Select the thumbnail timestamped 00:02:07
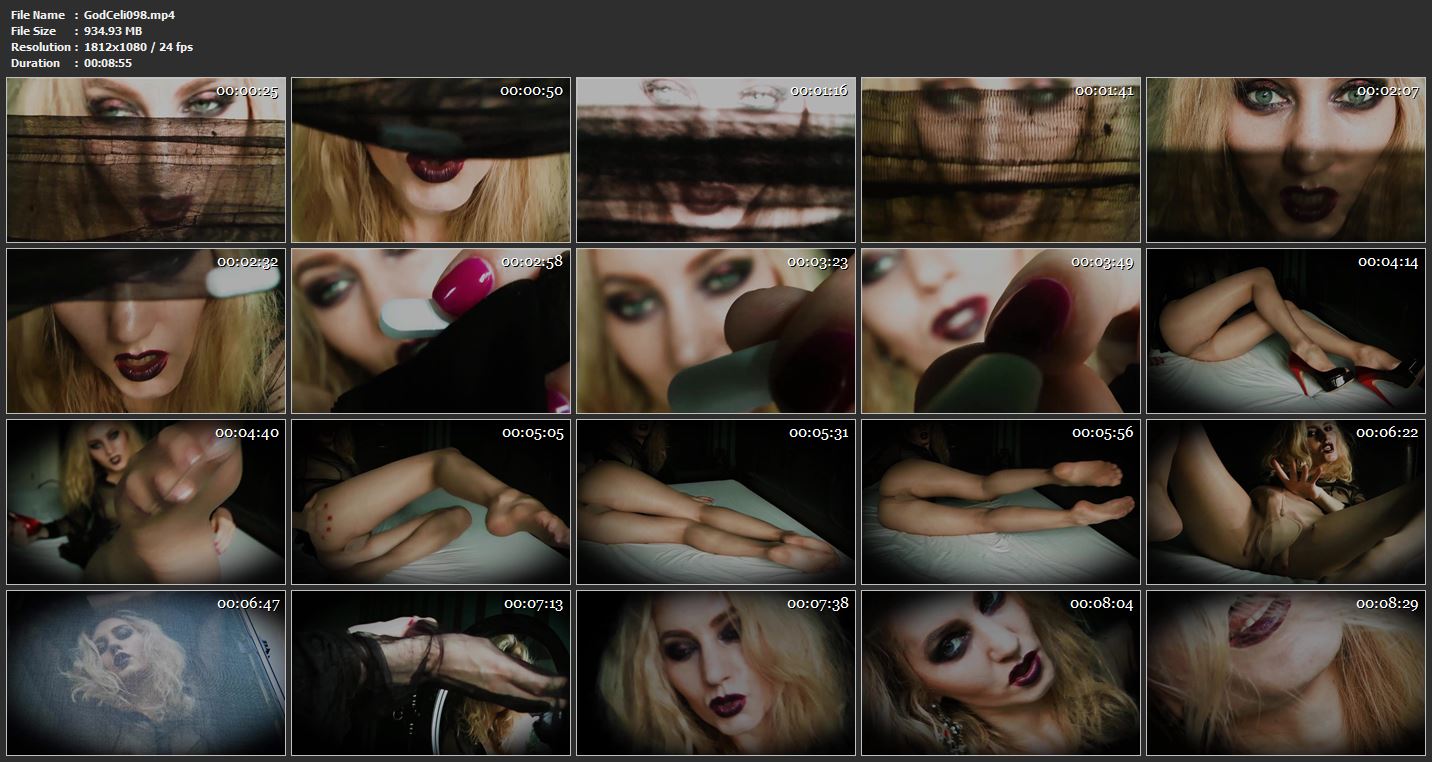1432x762 pixels. coord(1286,160)
